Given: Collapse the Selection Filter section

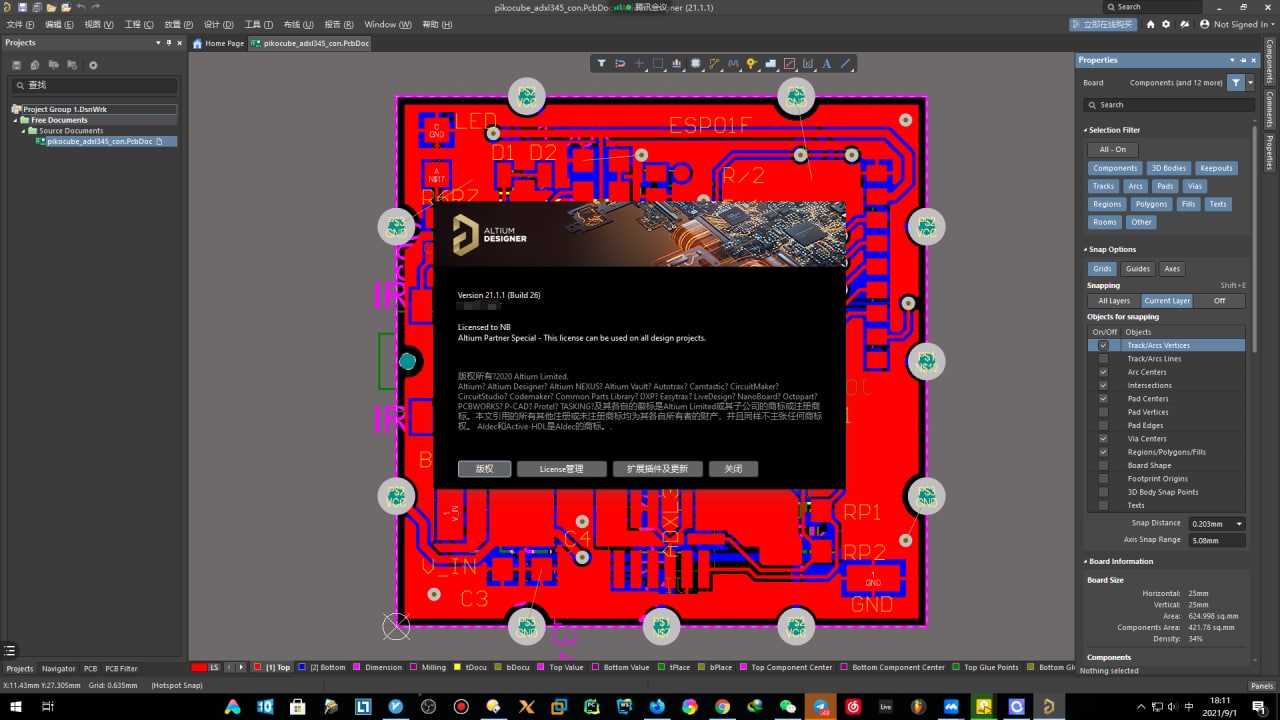Looking at the screenshot, I should click(x=1085, y=130).
